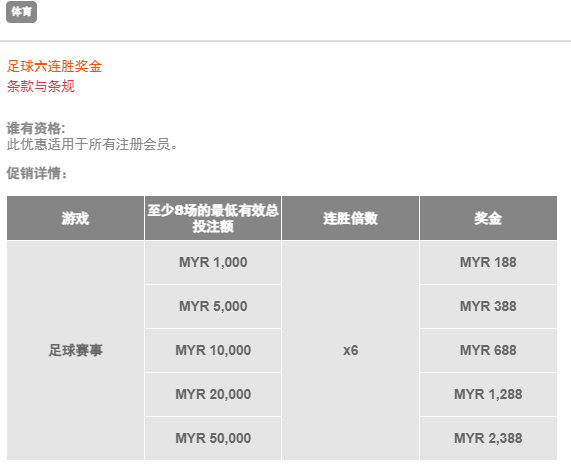Select the 足球赛事 table cell
The height and width of the screenshot is (469, 571).
tap(75, 350)
